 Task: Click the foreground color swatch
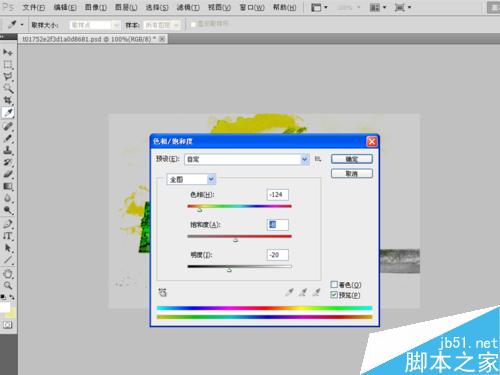pyautogui.click(x=5, y=307)
